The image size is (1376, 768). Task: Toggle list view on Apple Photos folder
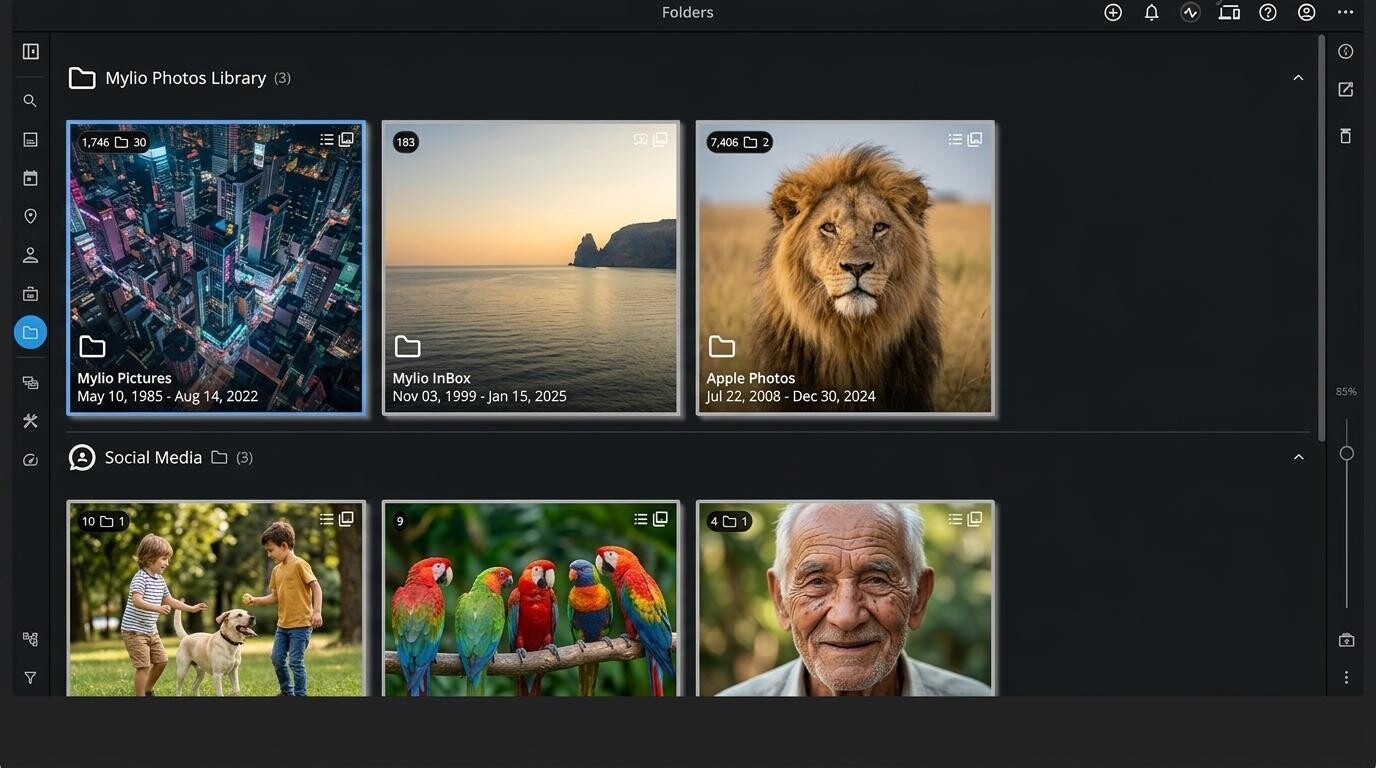955,139
